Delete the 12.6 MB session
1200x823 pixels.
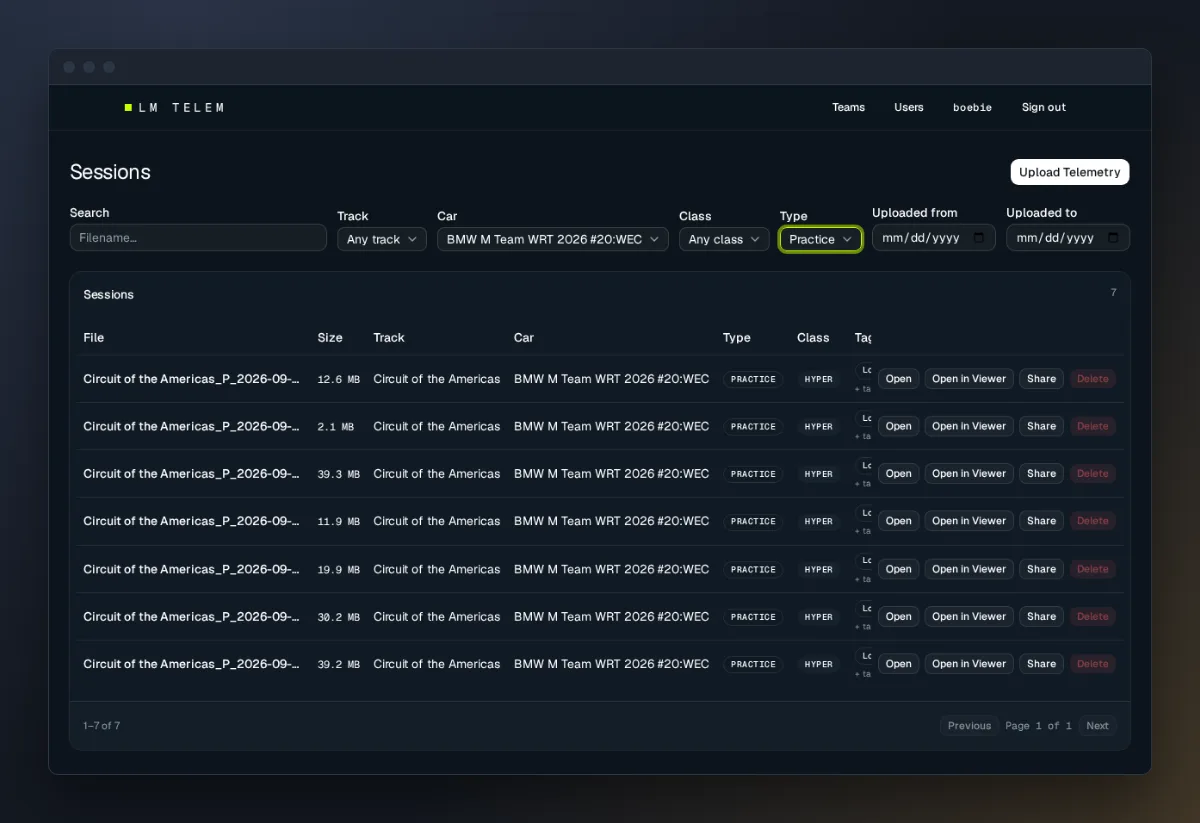[1092, 379]
